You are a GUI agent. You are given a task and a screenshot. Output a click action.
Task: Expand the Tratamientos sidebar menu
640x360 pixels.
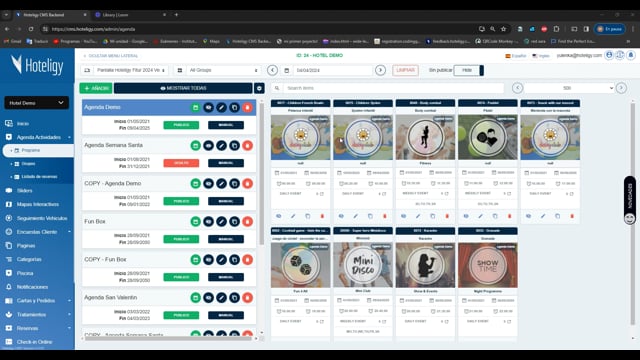pos(38,315)
